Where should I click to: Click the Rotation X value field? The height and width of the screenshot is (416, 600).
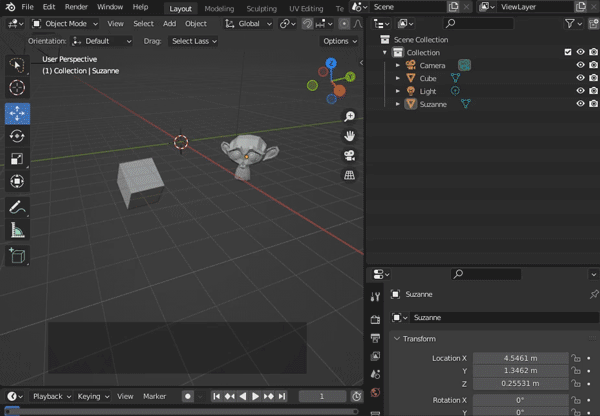[520, 400]
